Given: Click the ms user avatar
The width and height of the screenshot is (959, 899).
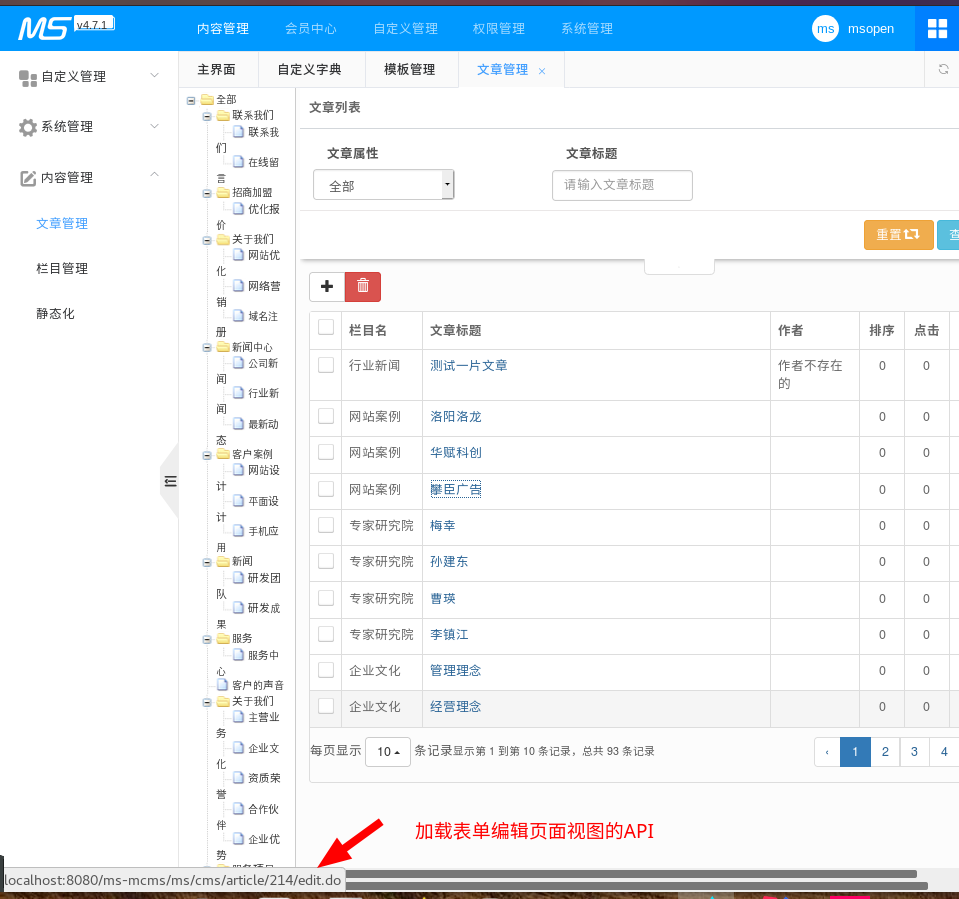Looking at the screenshot, I should tap(825, 28).
